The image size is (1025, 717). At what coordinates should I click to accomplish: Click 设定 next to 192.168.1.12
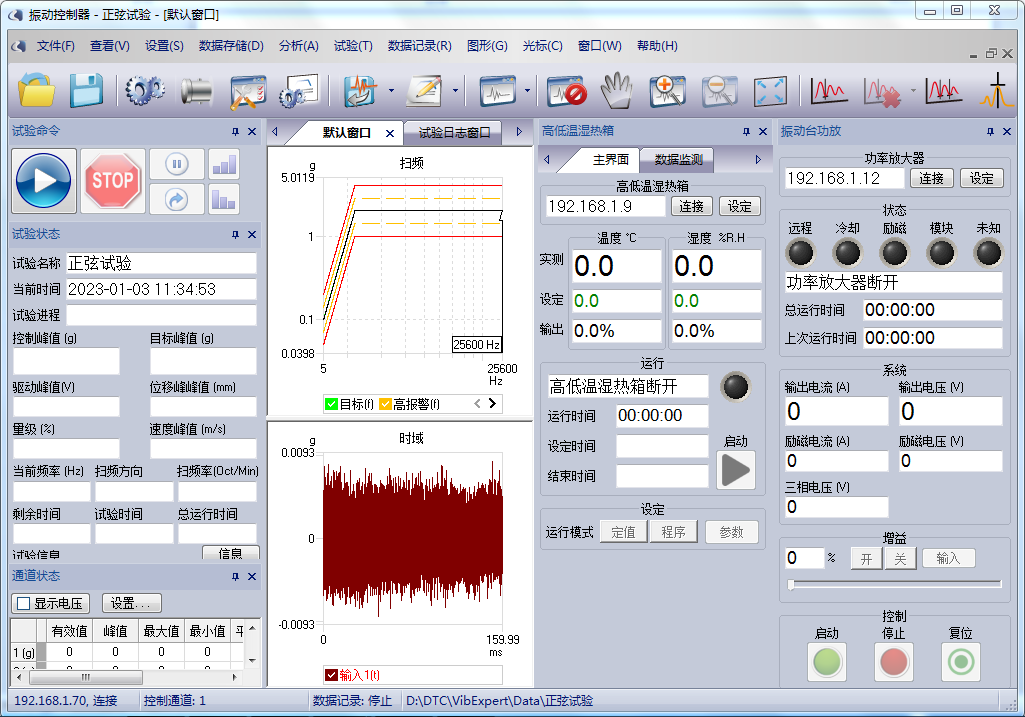pyautogui.click(x=981, y=178)
